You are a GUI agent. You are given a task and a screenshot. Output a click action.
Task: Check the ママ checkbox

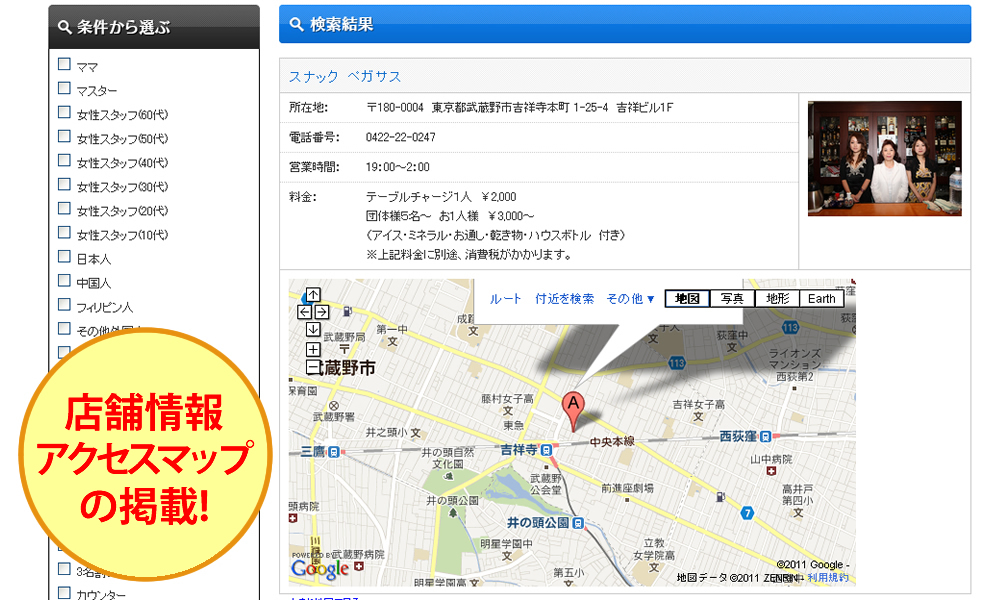click(64, 64)
